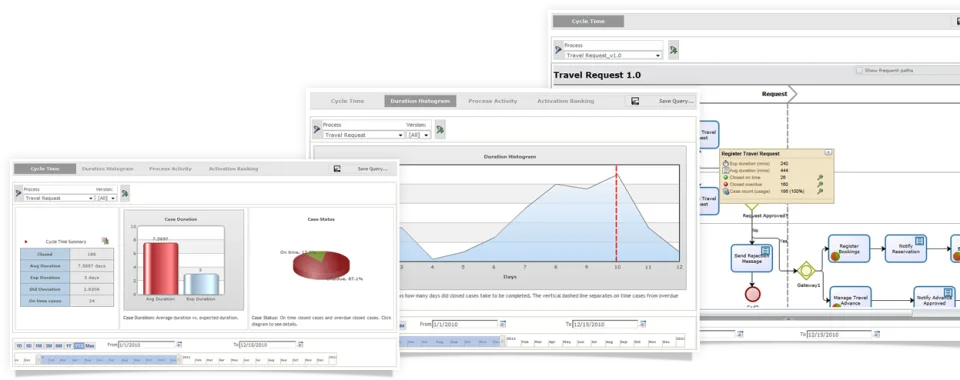960x380 pixels.
Task: Select Notify Reservation task node
Action: coord(906,248)
